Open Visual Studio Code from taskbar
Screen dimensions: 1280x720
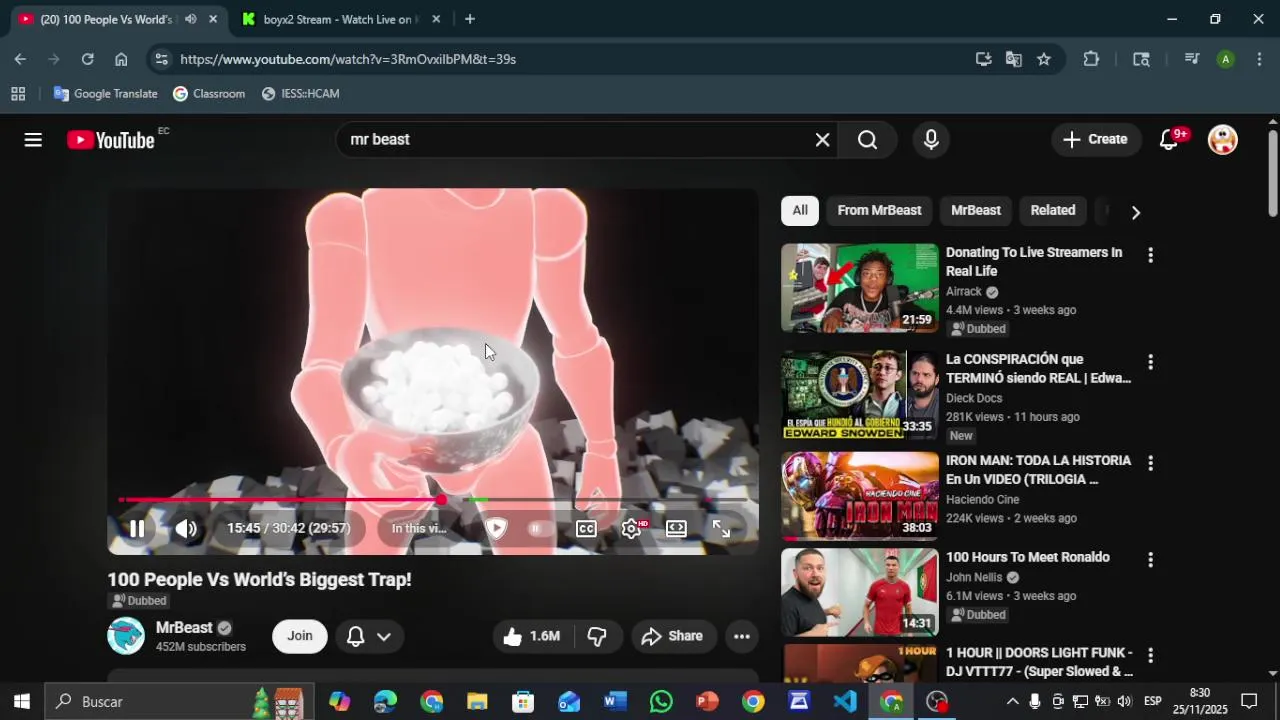tap(845, 702)
